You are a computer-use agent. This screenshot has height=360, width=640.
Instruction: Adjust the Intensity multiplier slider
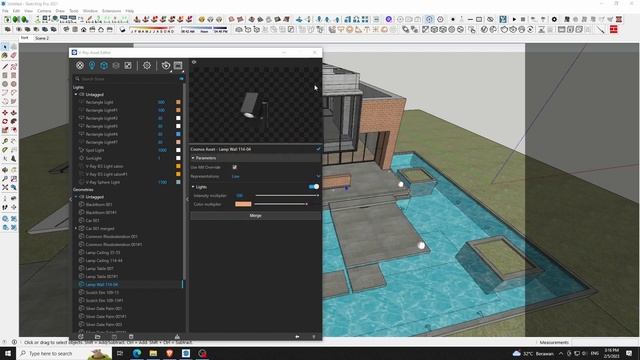click(x=287, y=196)
